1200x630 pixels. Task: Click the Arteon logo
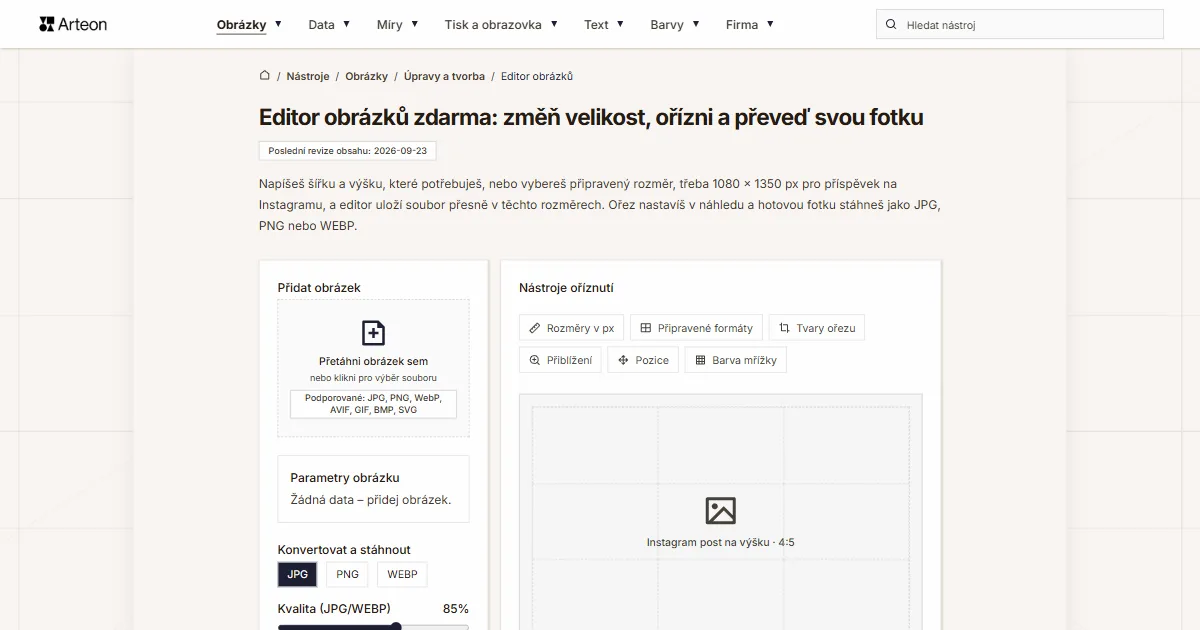click(x=73, y=24)
